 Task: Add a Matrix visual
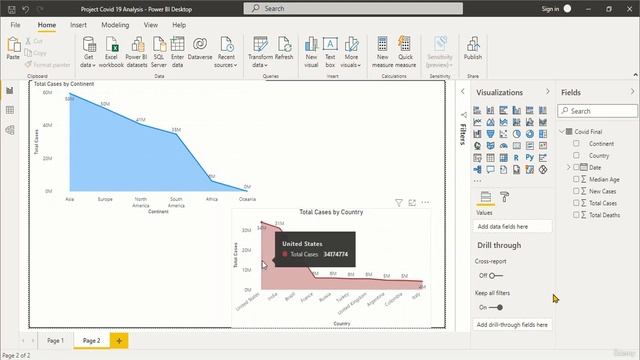click(503, 158)
